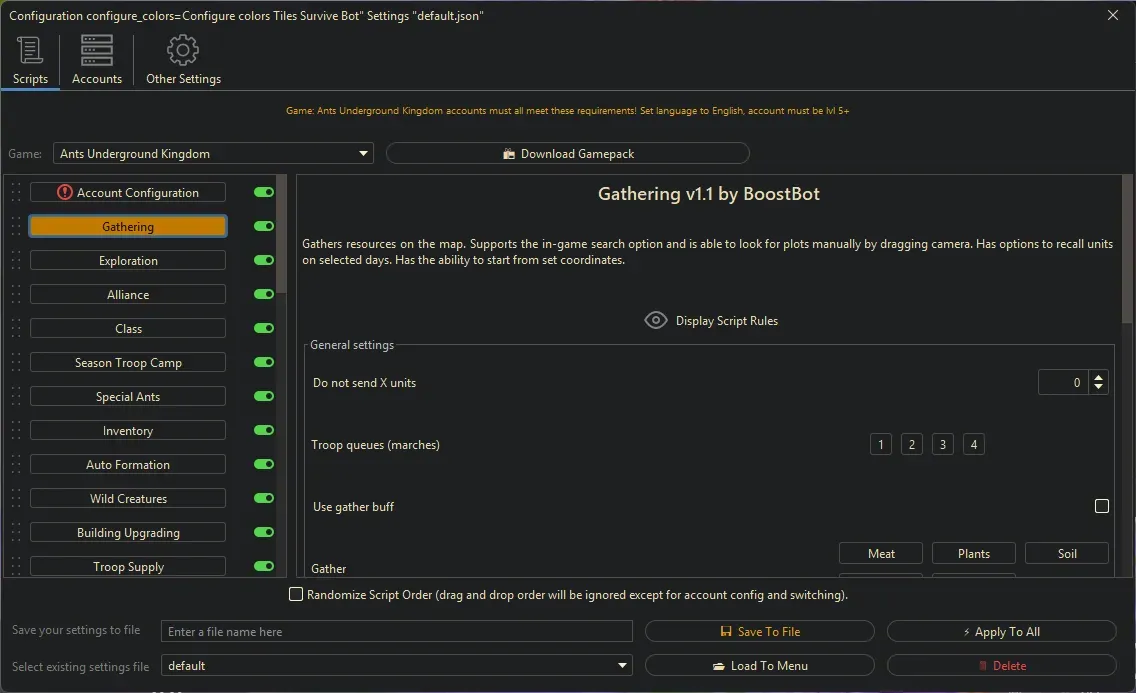The image size is (1136, 693).
Task: Click the drag handle beside Gathering script
Action: pyautogui.click(x=15, y=227)
